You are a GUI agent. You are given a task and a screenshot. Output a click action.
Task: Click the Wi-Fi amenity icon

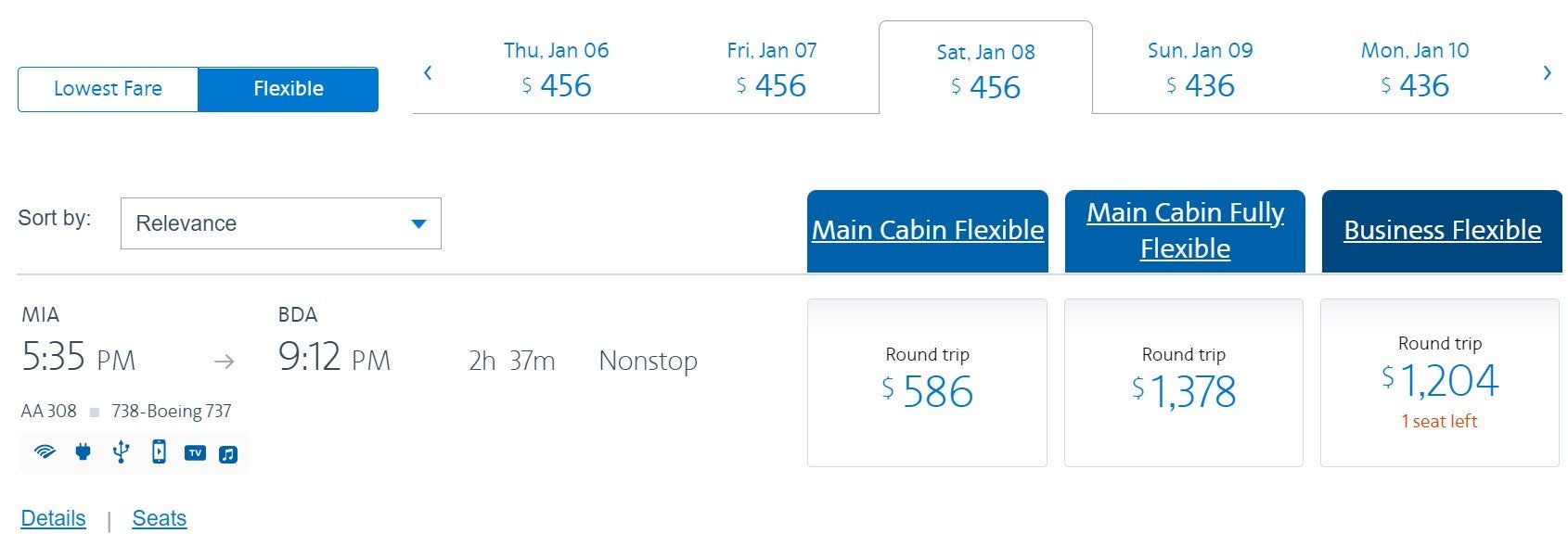tap(44, 452)
